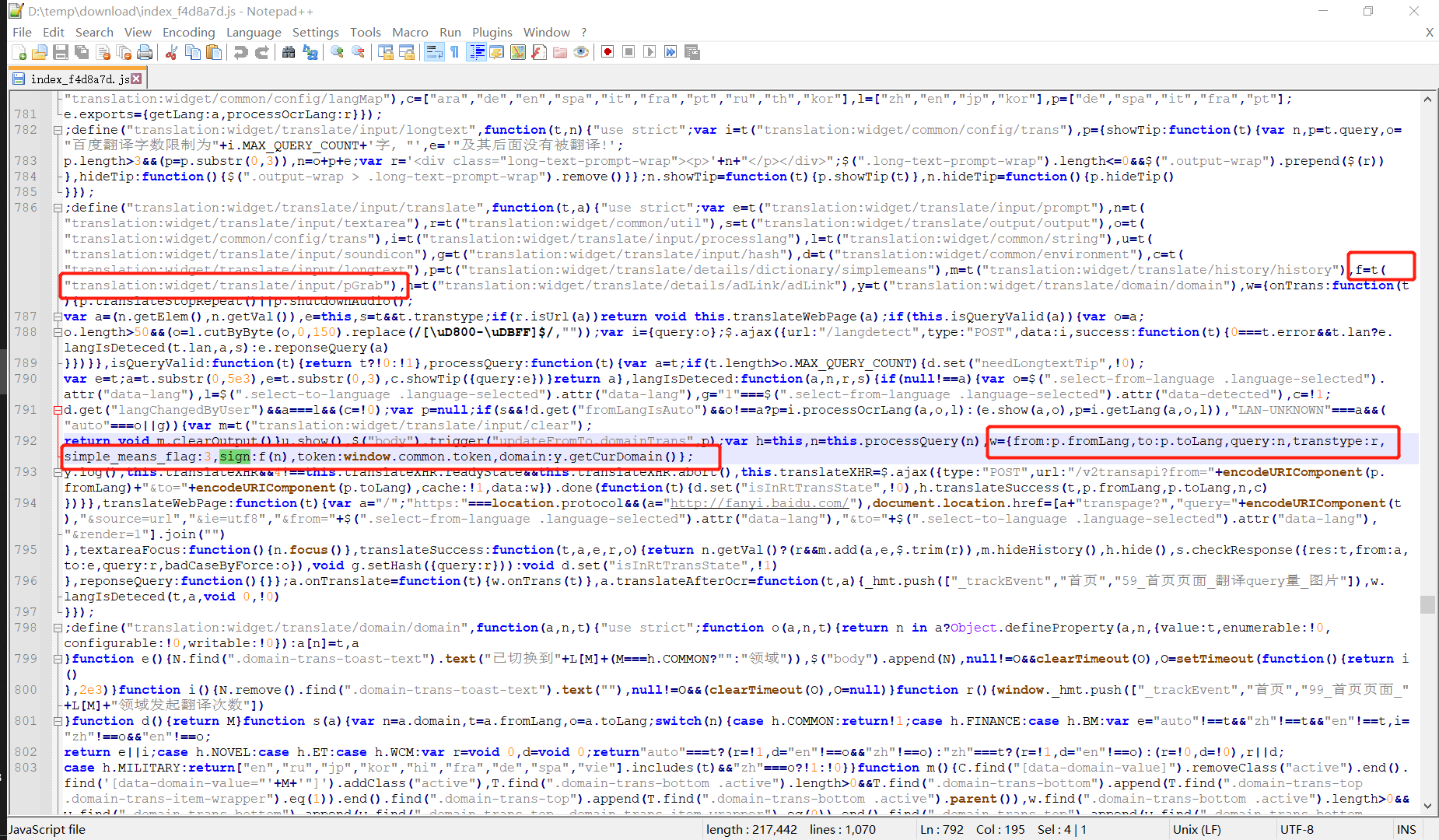Click line number 792 in the margin
This screenshot has height=840, width=1439.
point(26,441)
